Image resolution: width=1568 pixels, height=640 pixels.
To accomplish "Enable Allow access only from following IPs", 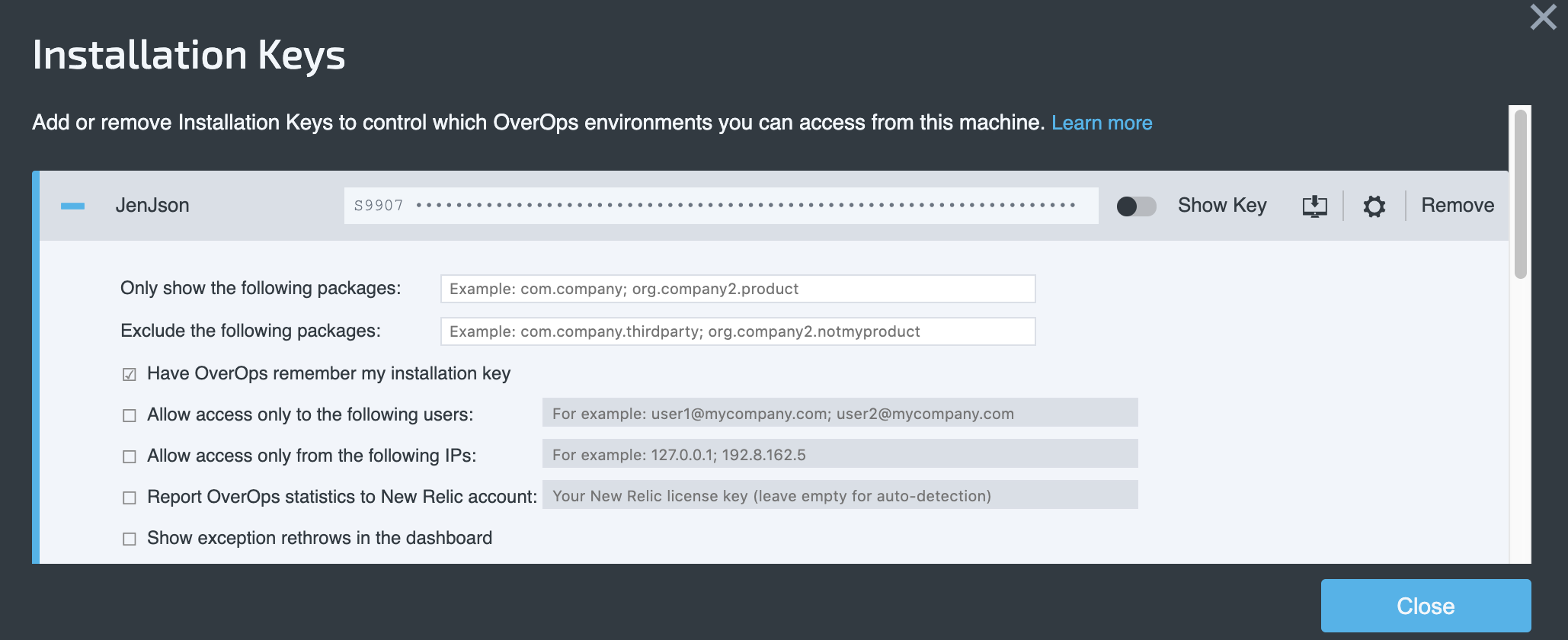I will click(x=130, y=456).
